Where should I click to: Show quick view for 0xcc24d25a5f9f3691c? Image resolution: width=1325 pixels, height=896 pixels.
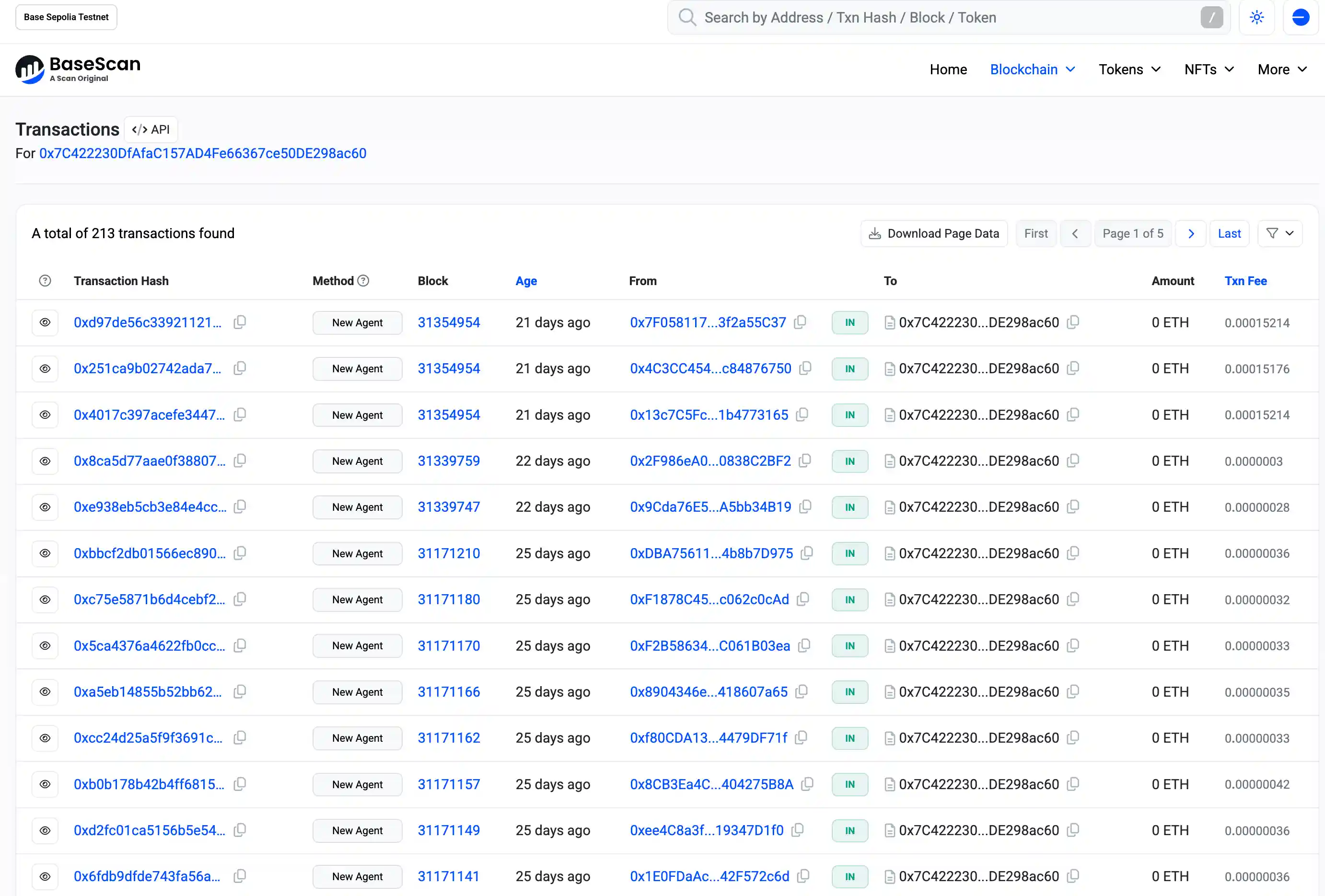[45, 737]
